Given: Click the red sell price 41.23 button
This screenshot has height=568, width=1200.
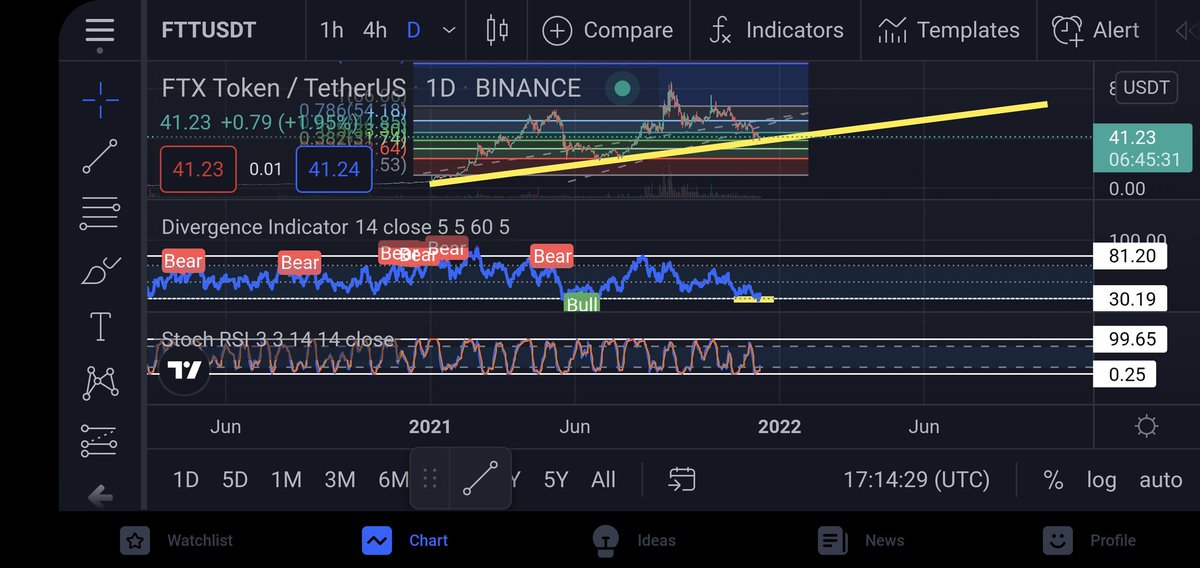Looking at the screenshot, I should pyautogui.click(x=198, y=169).
